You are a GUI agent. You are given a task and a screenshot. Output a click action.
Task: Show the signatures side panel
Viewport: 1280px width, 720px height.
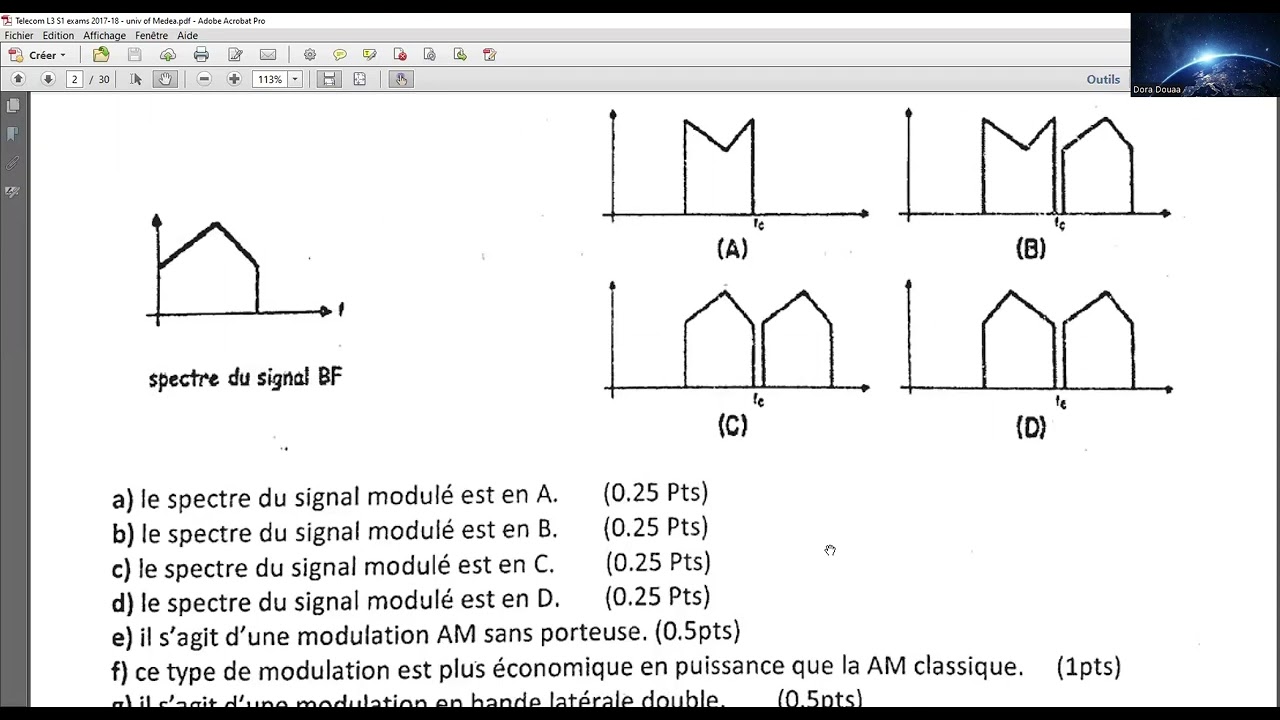pyautogui.click(x=13, y=192)
